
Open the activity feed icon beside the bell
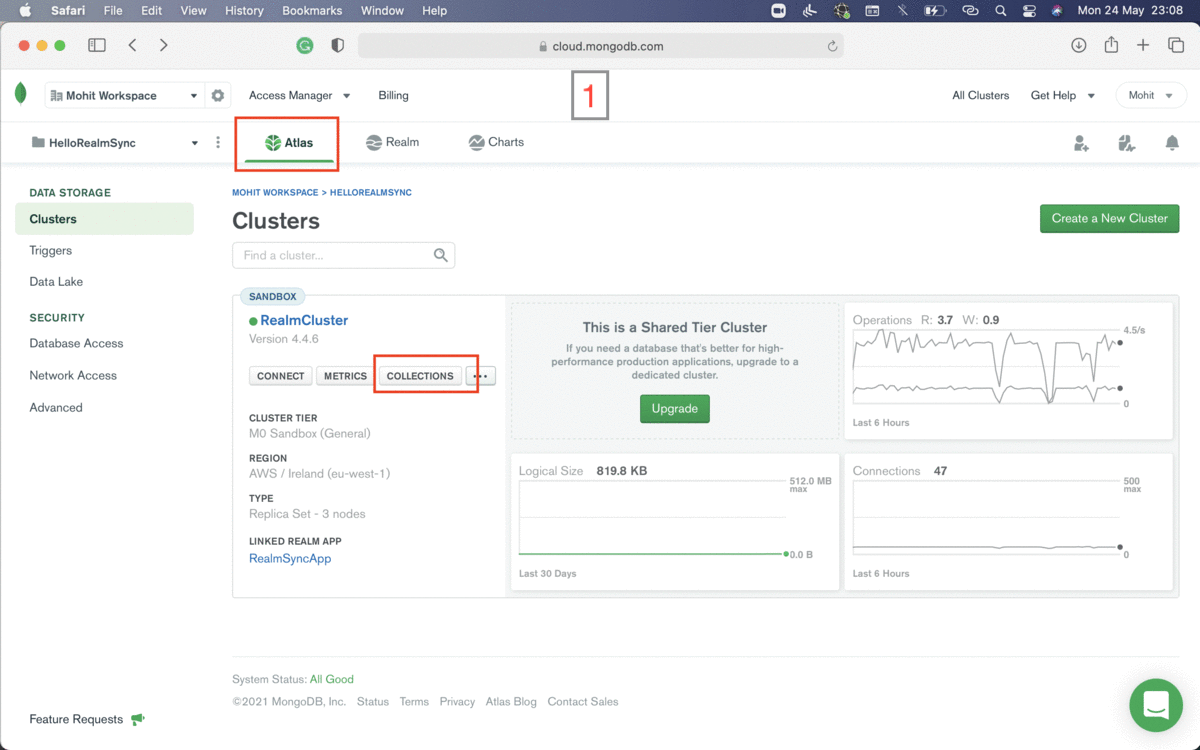(1127, 143)
